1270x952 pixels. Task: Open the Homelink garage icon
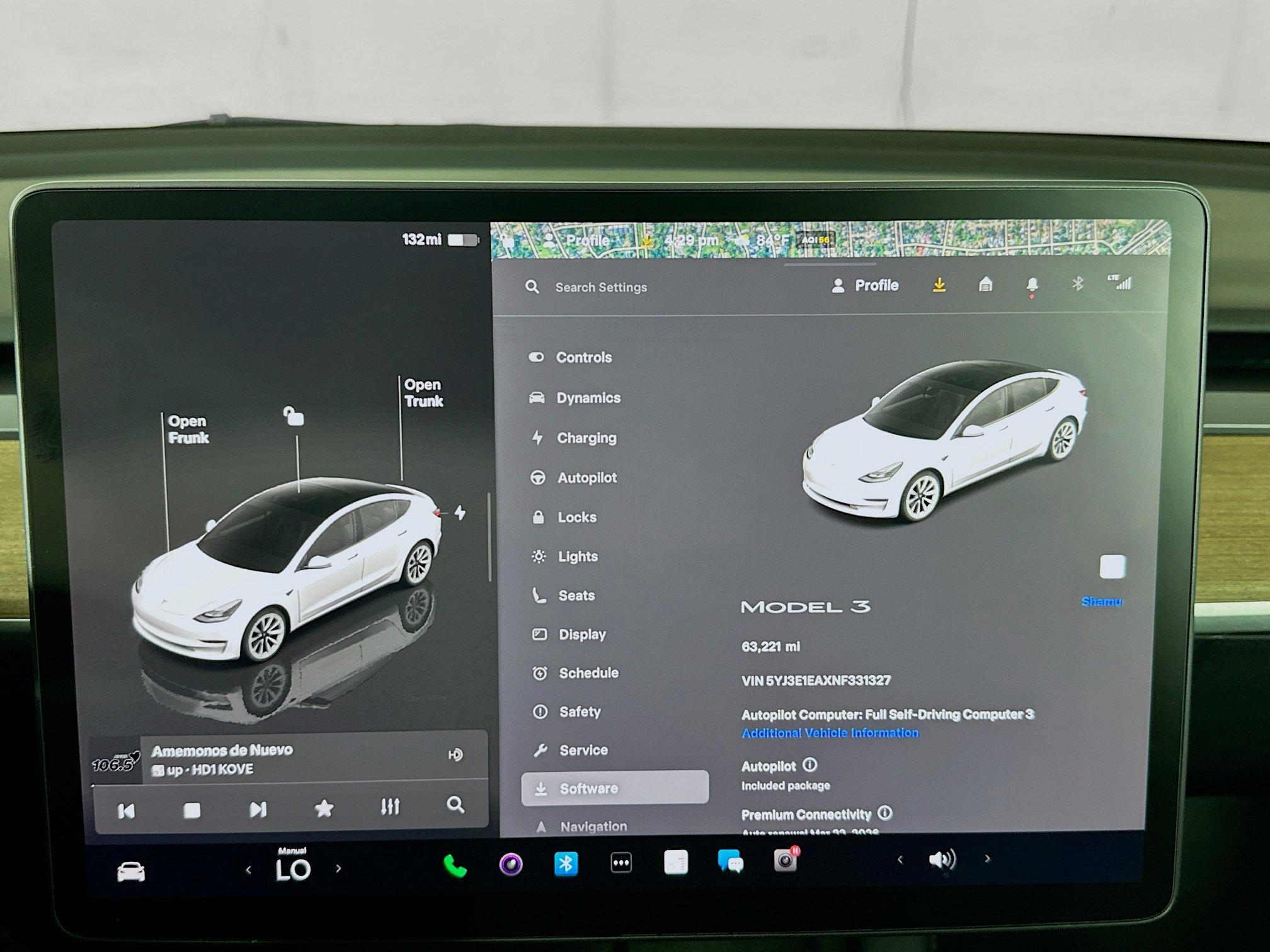click(986, 285)
